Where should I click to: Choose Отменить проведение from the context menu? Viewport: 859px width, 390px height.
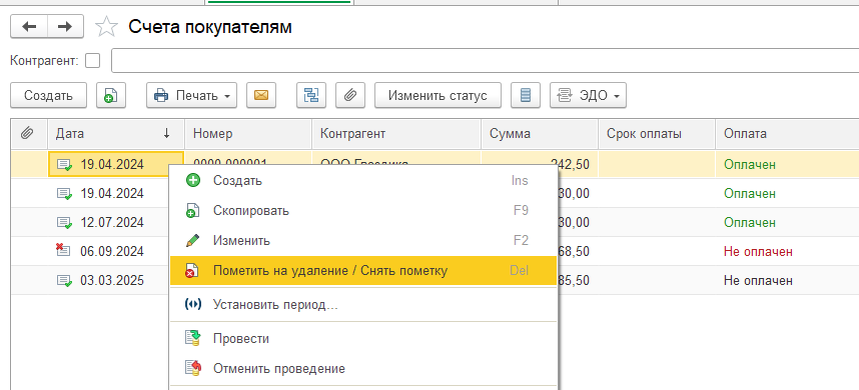(x=363, y=368)
